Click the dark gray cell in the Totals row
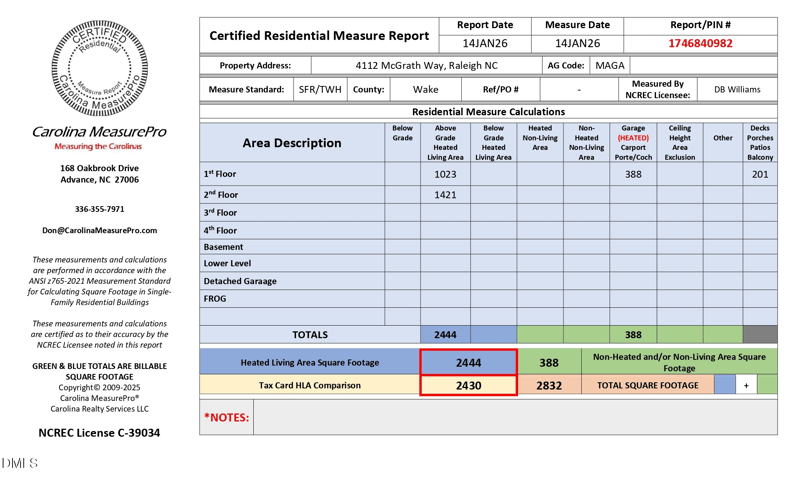 tap(760, 335)
